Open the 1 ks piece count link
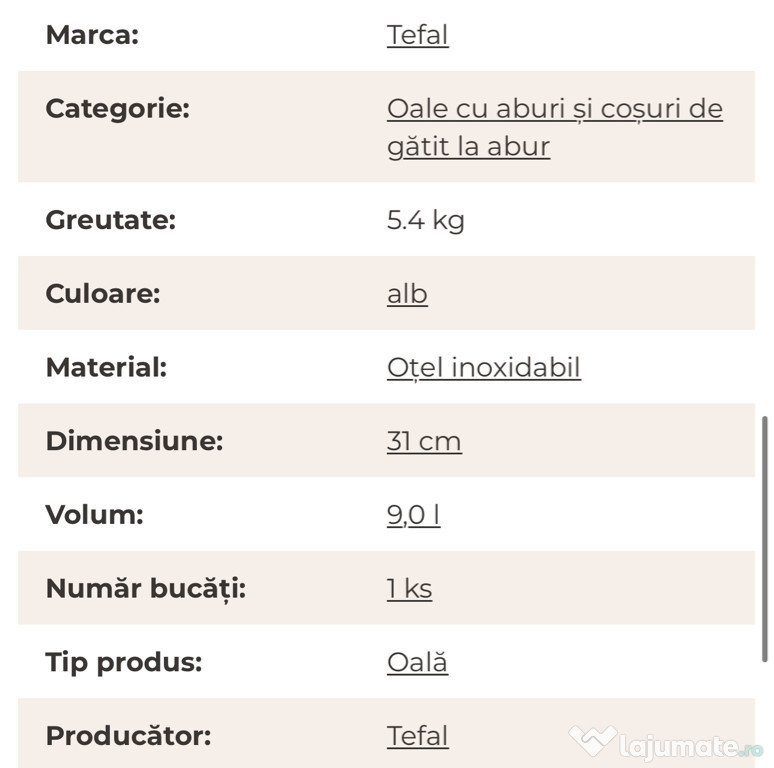Screen dimensions: 774x768 pyautogui.click(x=409, y=588)
